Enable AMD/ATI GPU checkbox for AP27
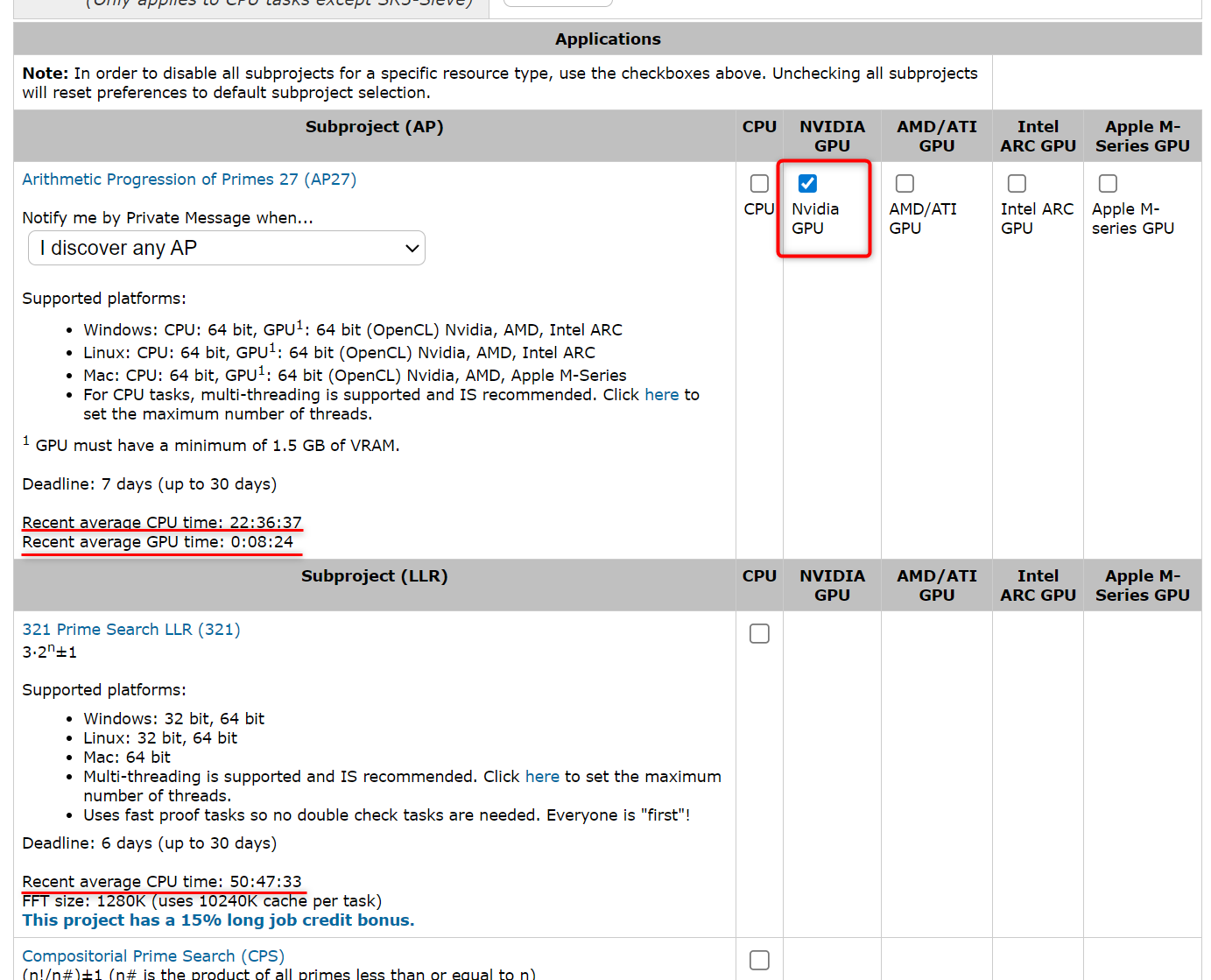Screen dimensions: 1211x980 tap(905, 183)
